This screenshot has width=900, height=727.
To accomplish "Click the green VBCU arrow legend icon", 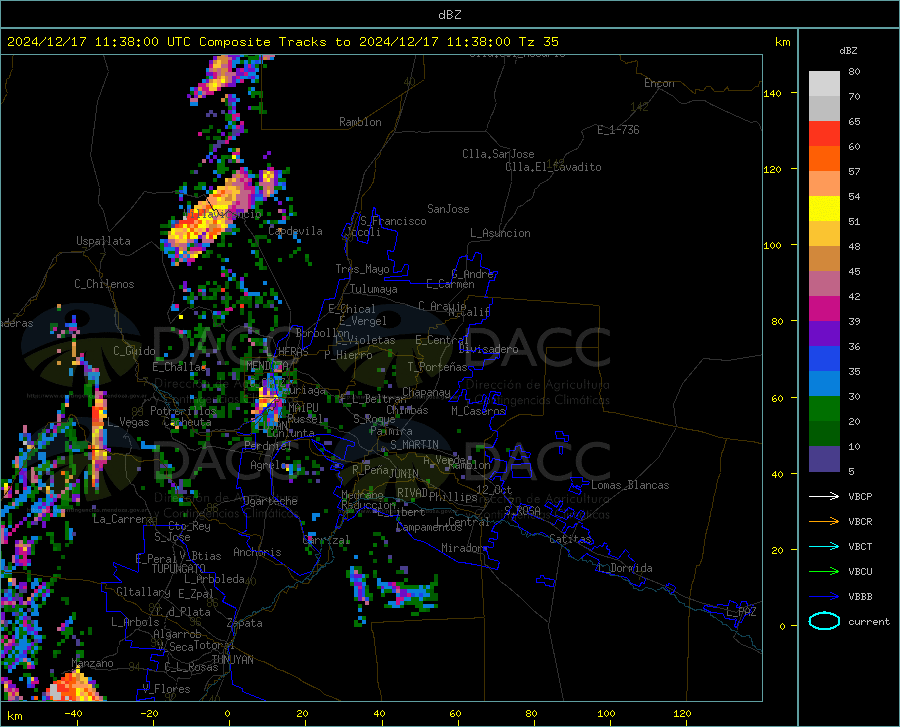I will coord(824,571).
